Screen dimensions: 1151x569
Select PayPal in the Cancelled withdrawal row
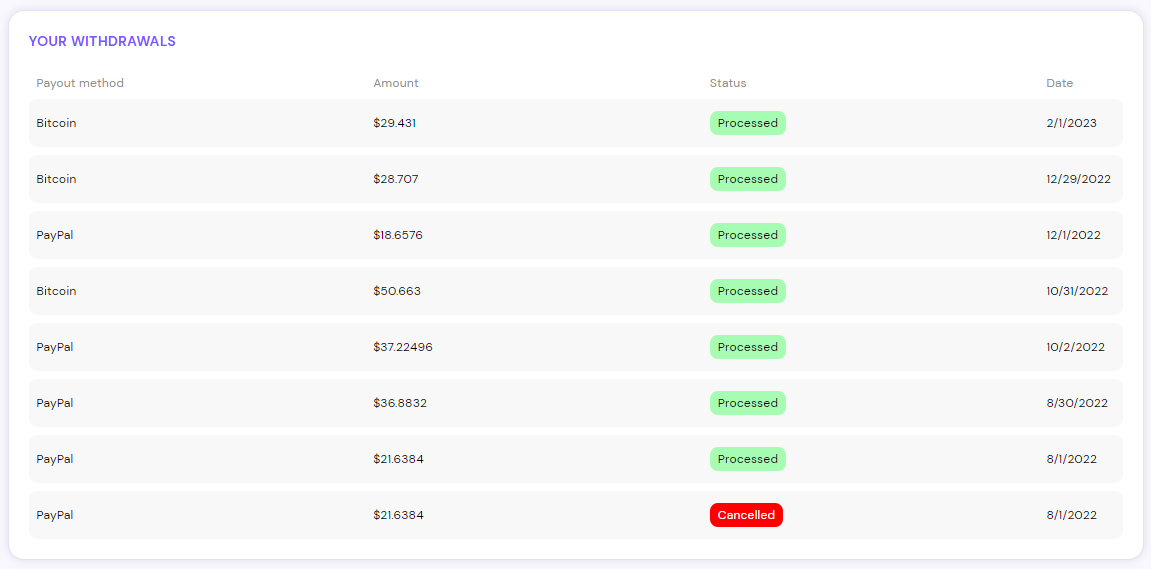(55, 515)
